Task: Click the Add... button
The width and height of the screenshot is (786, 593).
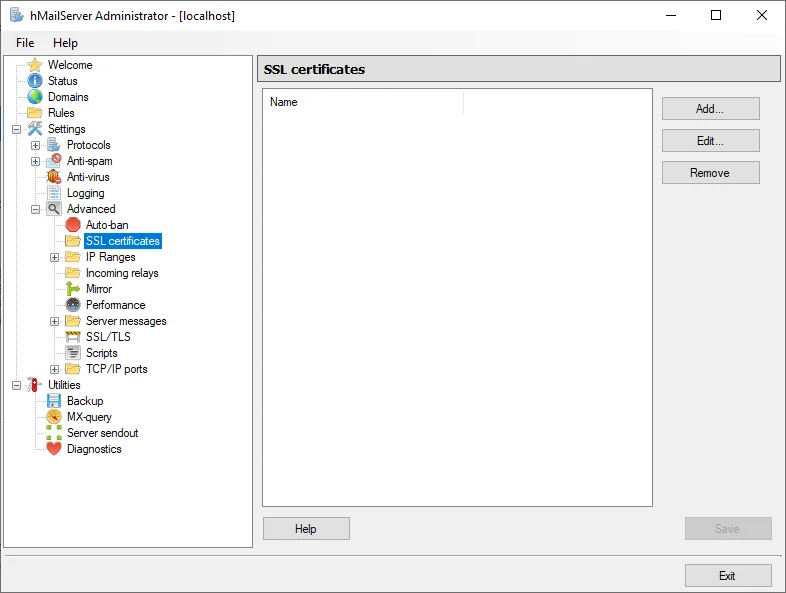Action: coord(710,109)
